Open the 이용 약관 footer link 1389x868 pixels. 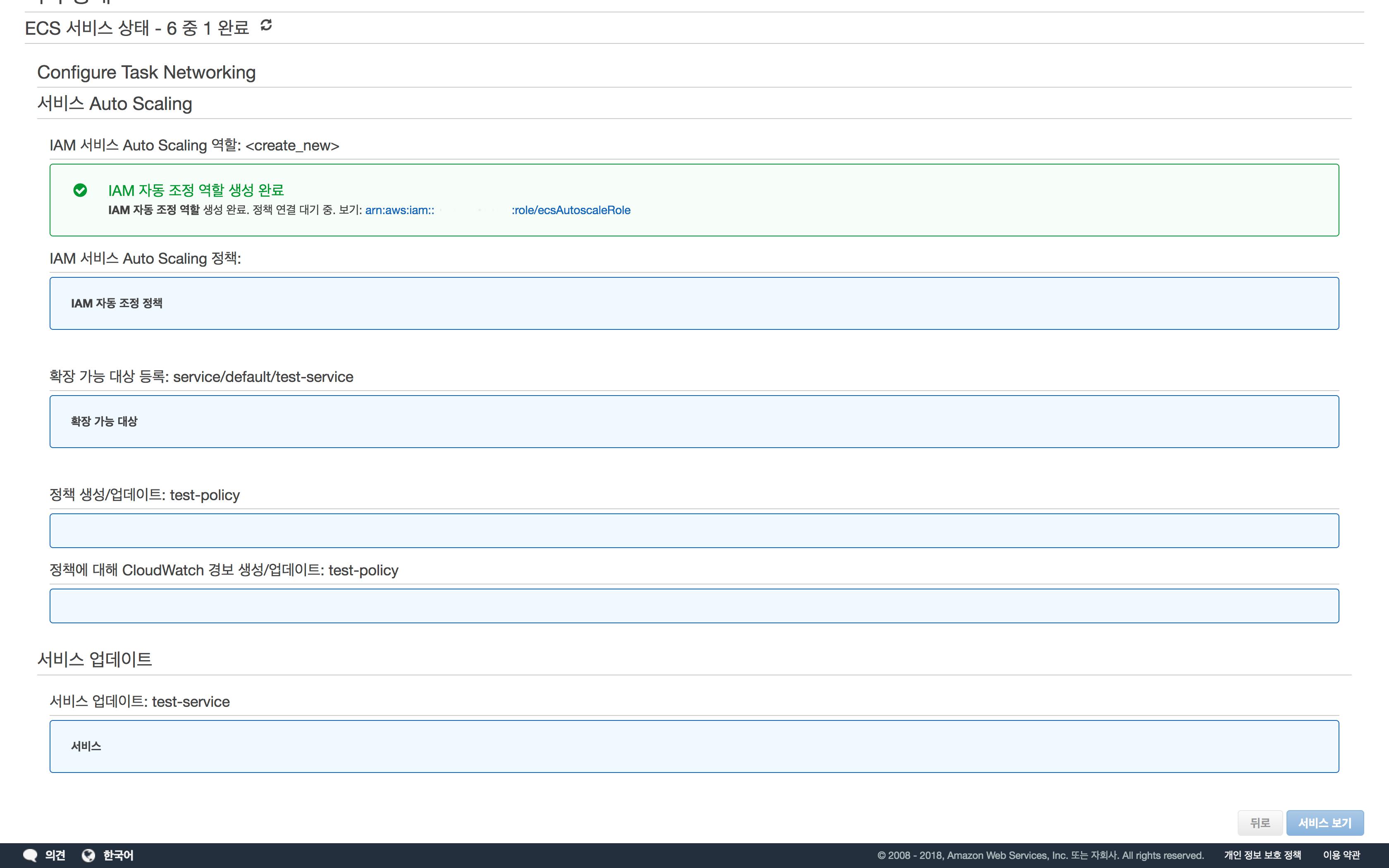[1341, 855]
